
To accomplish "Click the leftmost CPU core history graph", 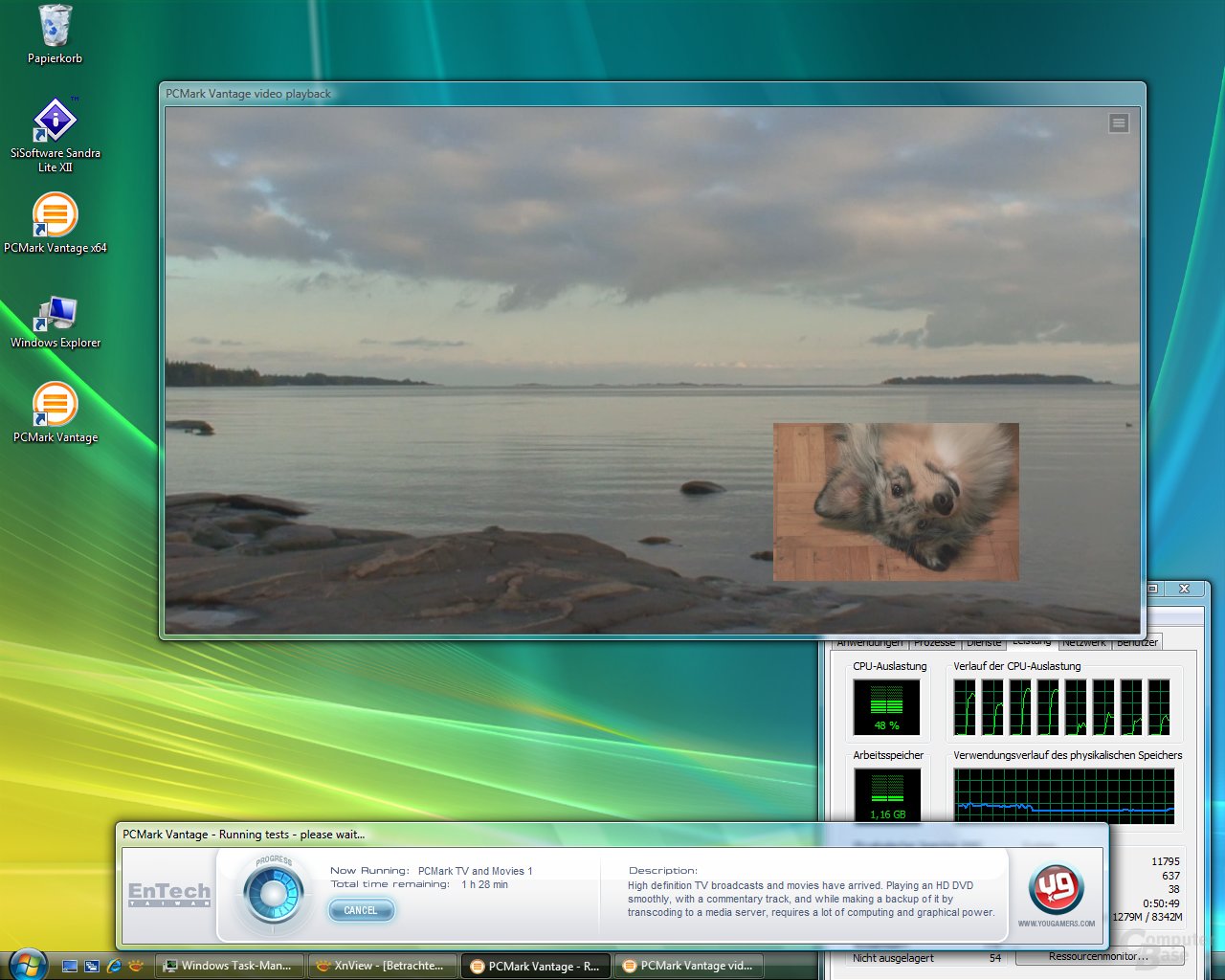I will [x=965, y=707].
